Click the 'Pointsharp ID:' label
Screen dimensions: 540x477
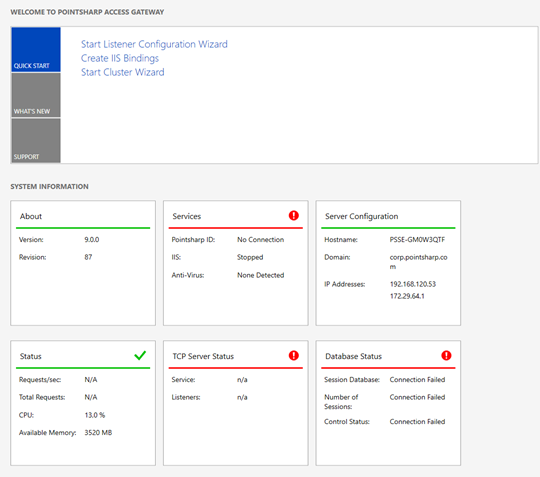[x=193, y=240]
